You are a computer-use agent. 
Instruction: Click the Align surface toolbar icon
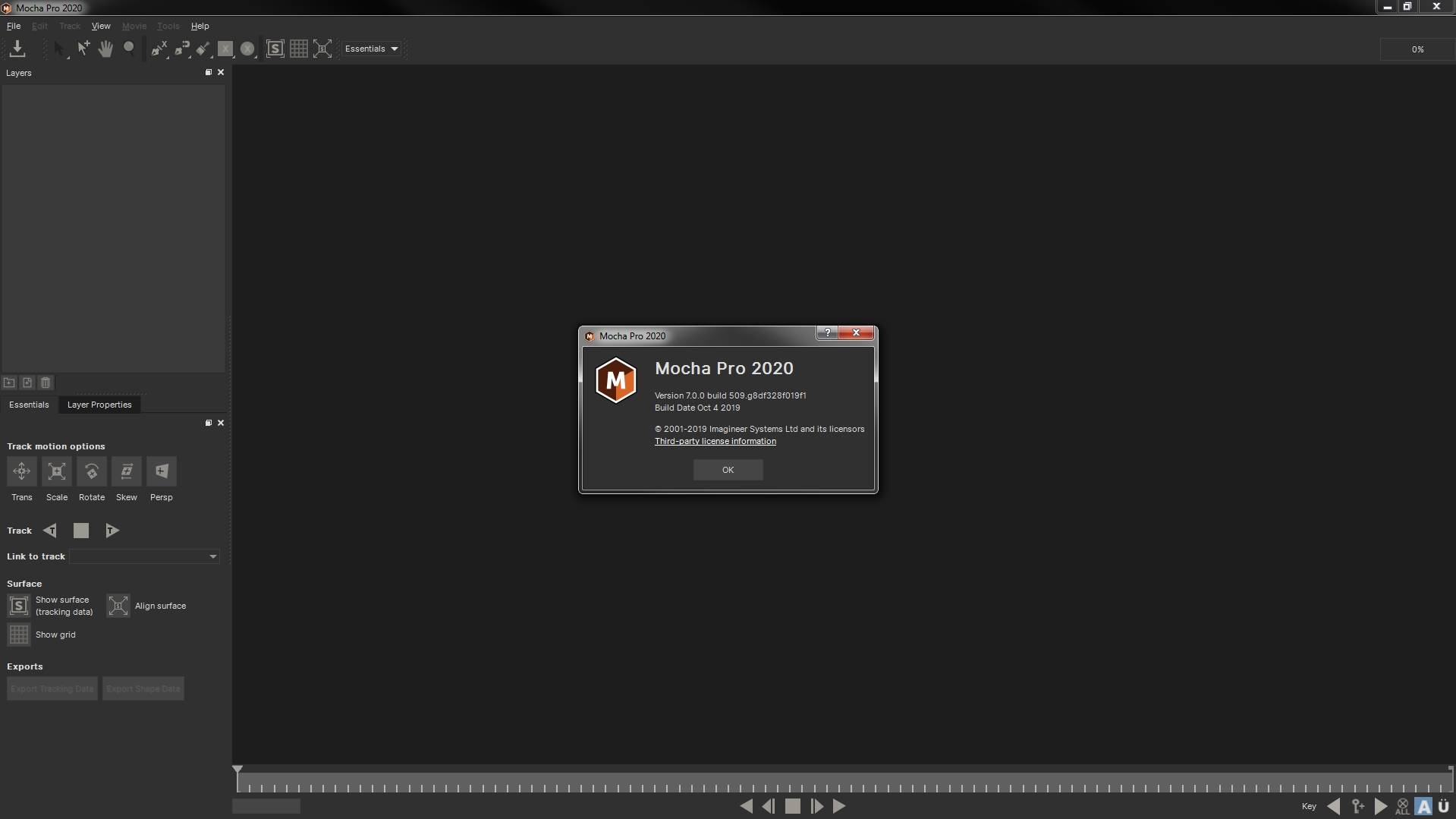point(322,49)
